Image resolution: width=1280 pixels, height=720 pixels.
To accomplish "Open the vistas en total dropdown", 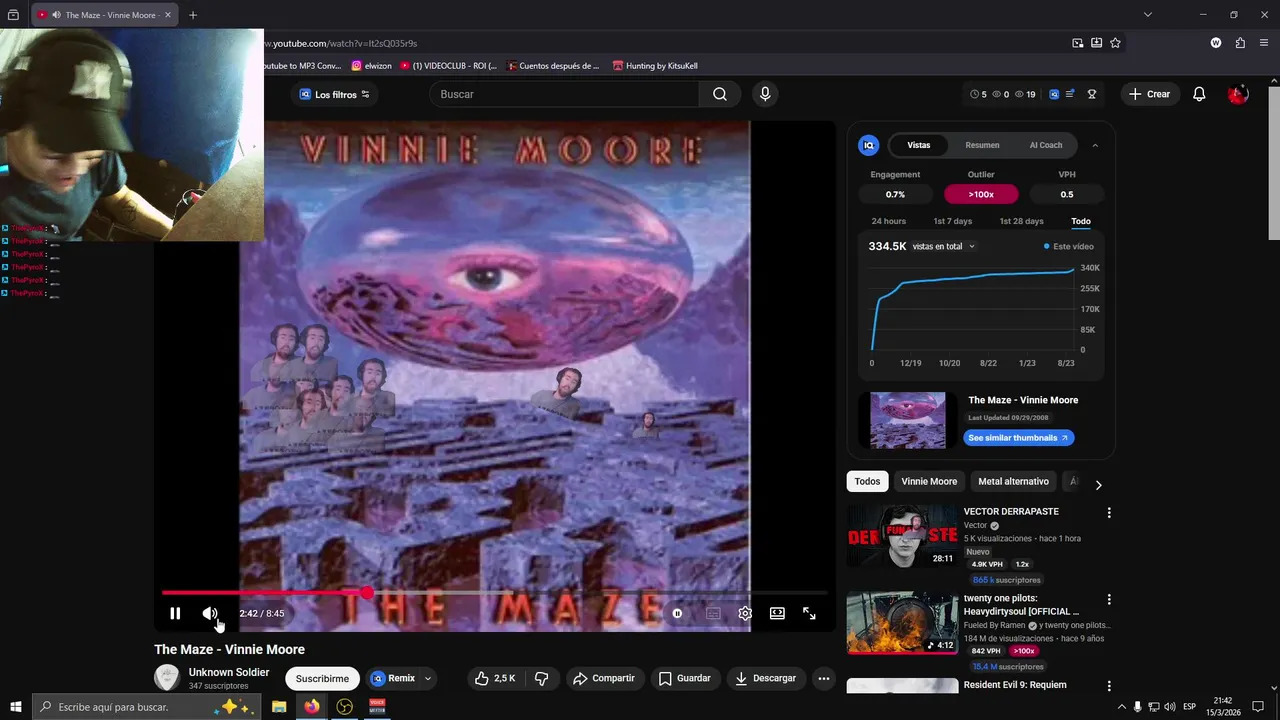I will 944,246.
